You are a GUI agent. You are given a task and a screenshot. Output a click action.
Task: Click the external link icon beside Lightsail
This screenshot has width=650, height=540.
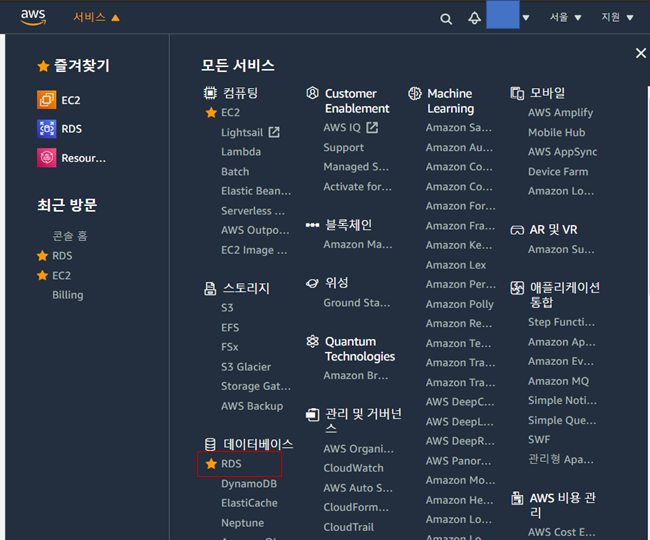(274, 132)
